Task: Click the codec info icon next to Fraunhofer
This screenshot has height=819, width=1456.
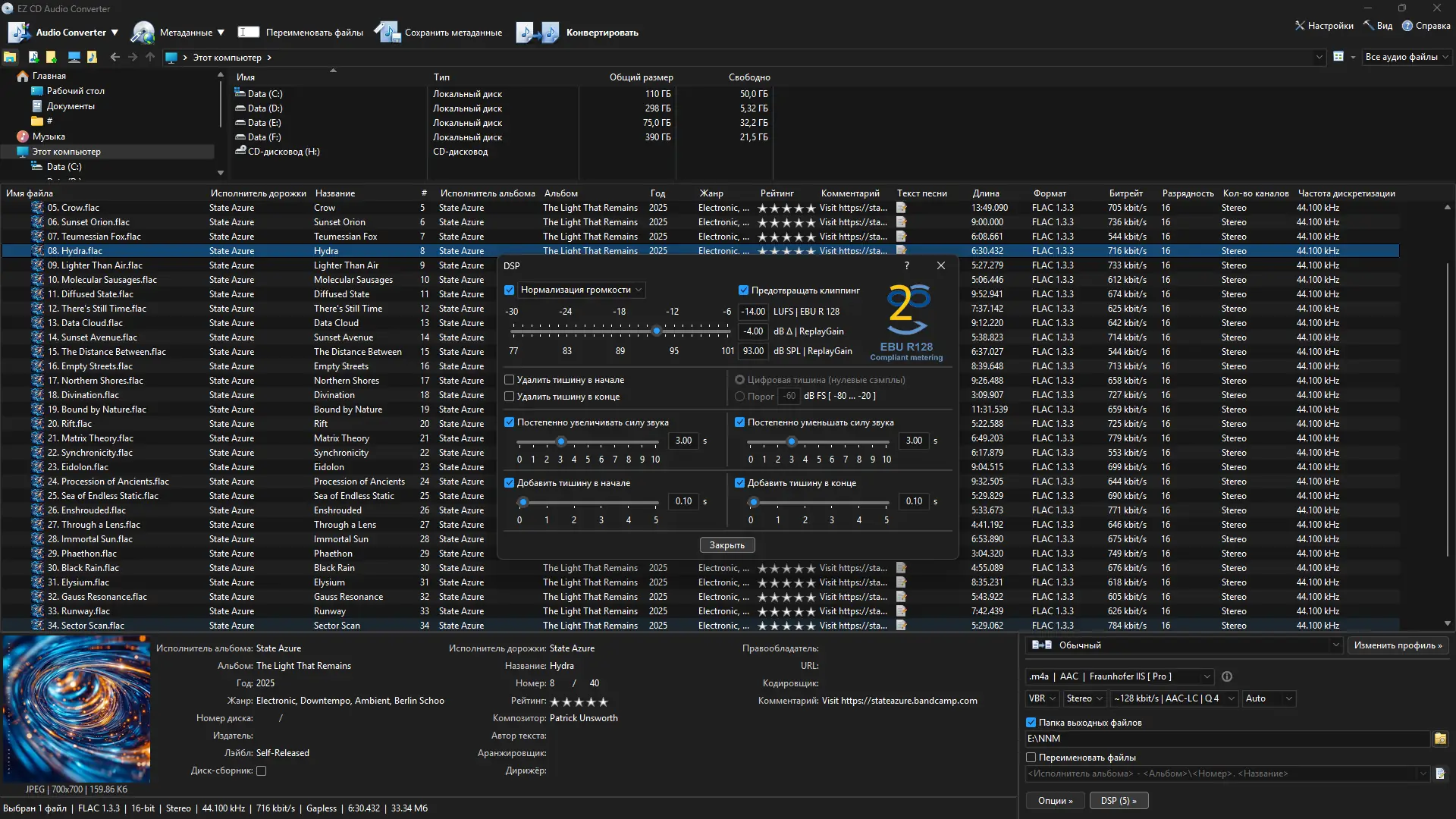Action: coord(1227,676)
